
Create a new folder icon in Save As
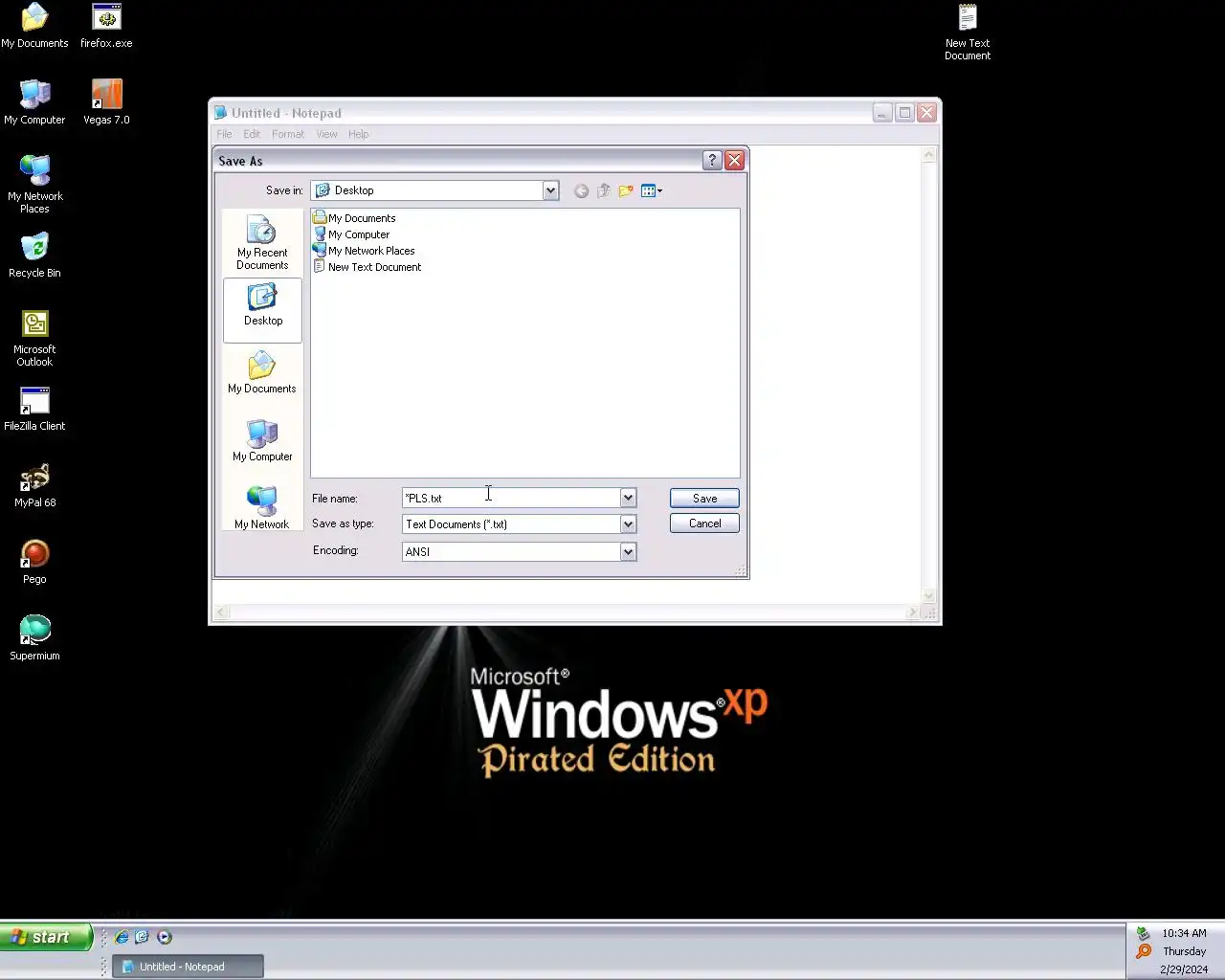coord(626,191)
